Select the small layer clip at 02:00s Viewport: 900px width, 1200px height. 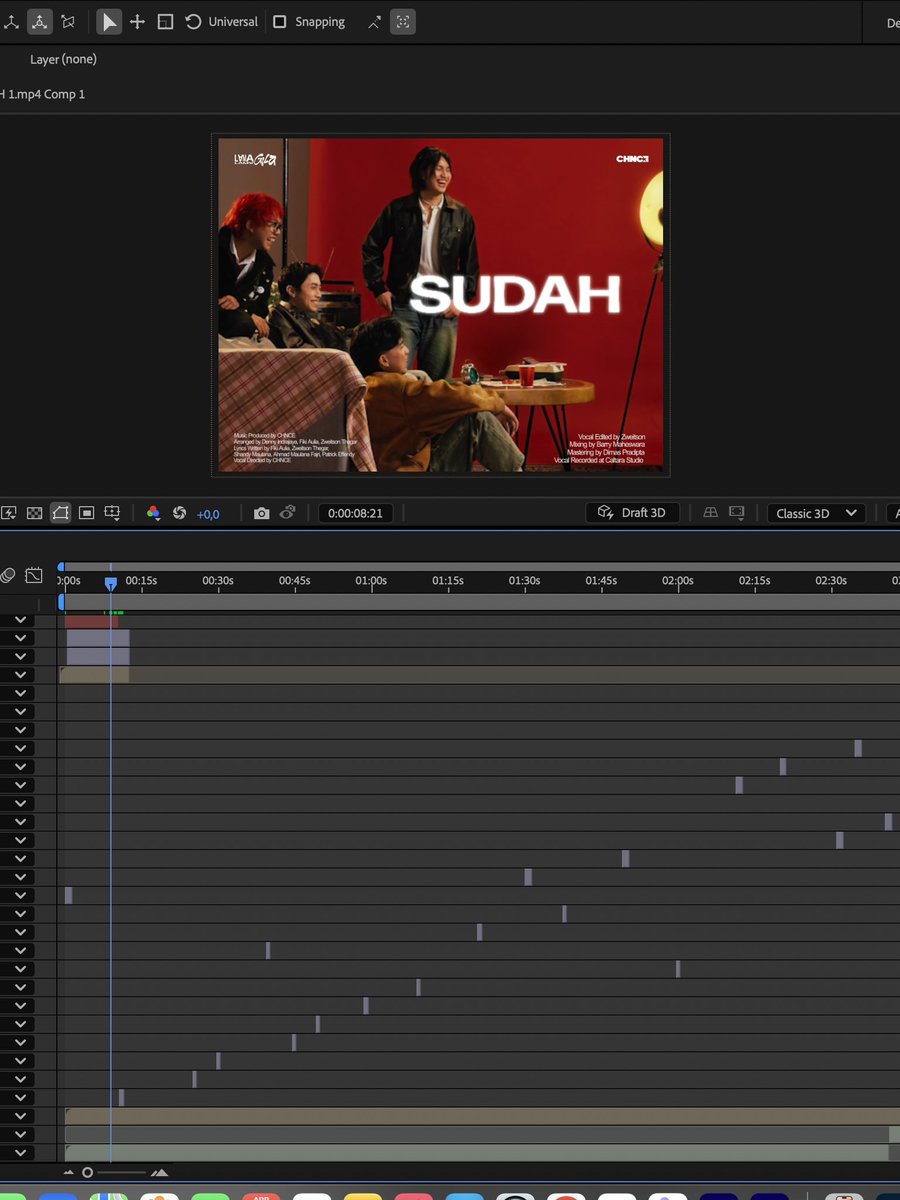pos(678,969)
